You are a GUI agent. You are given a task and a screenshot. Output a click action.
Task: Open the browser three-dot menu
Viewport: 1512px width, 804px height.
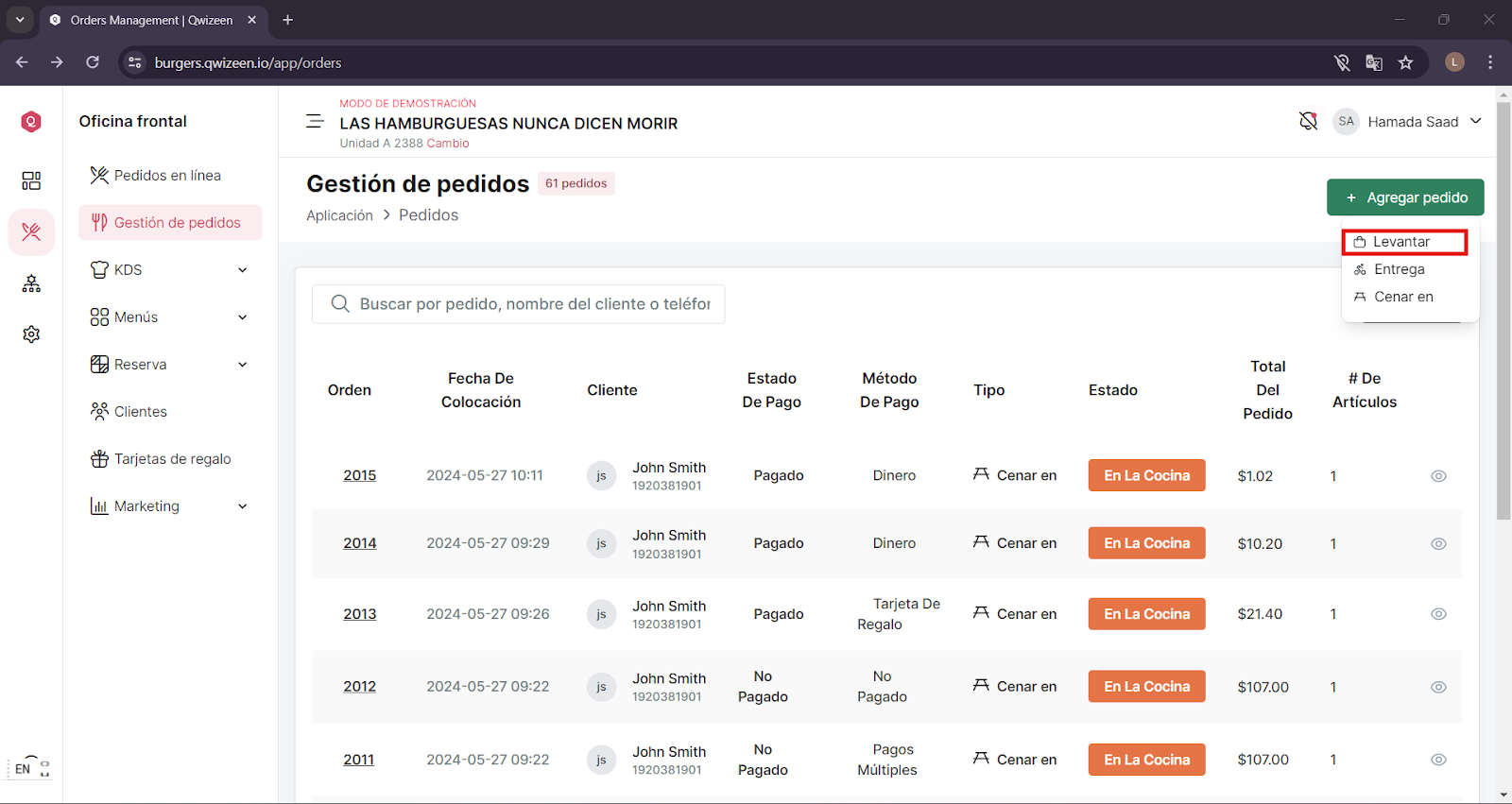[1490, 62]
